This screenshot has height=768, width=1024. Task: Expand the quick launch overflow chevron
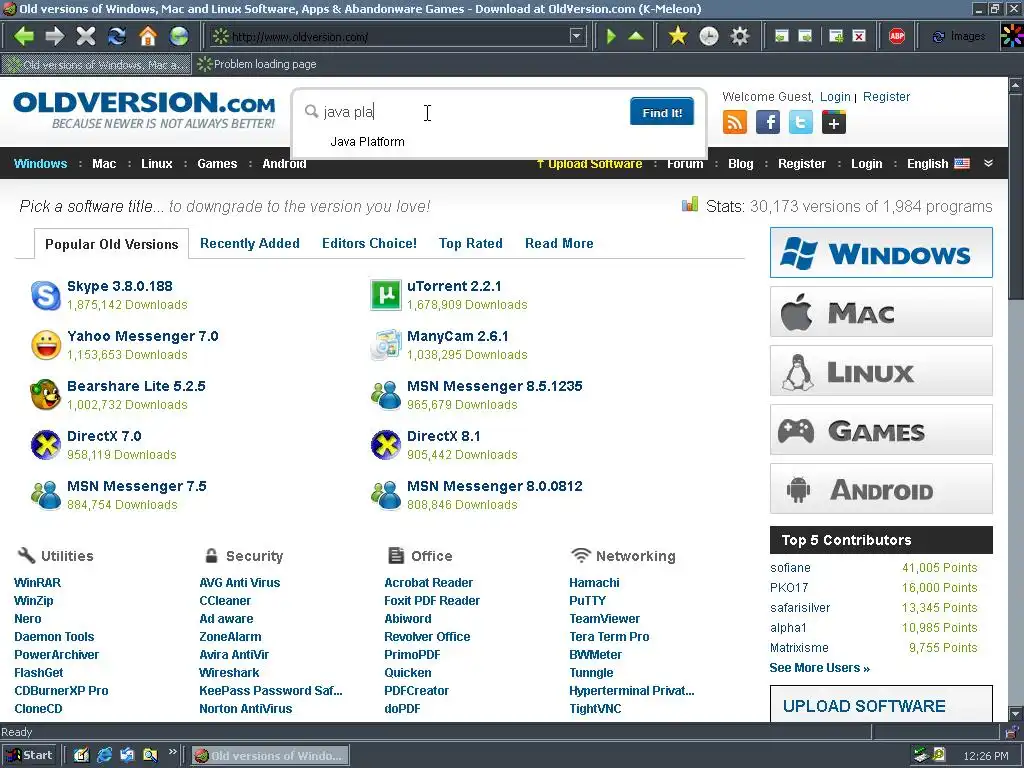coord(172,752)
